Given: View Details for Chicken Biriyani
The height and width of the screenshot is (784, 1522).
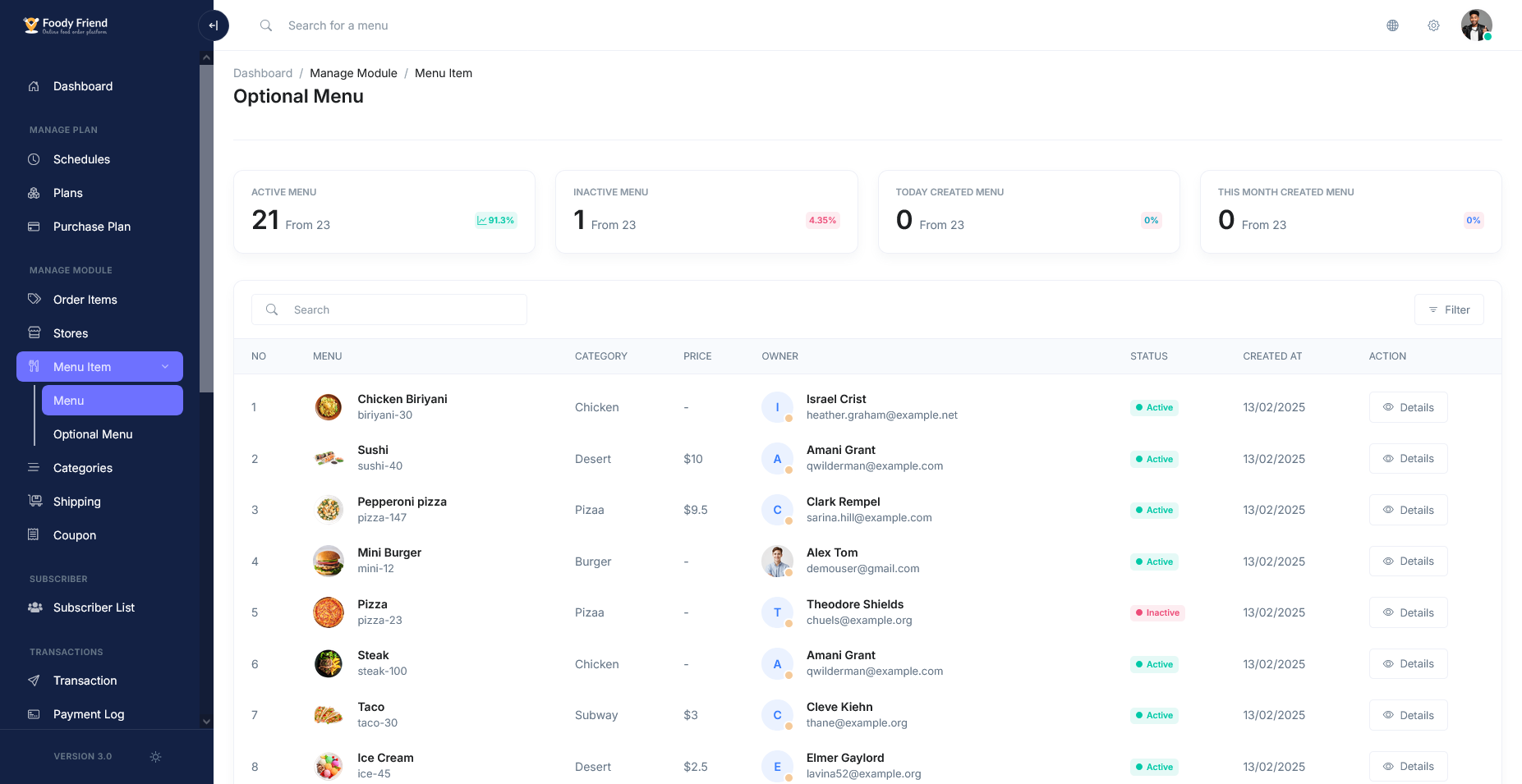Looking at the screenshot, I should point(1408,407).
